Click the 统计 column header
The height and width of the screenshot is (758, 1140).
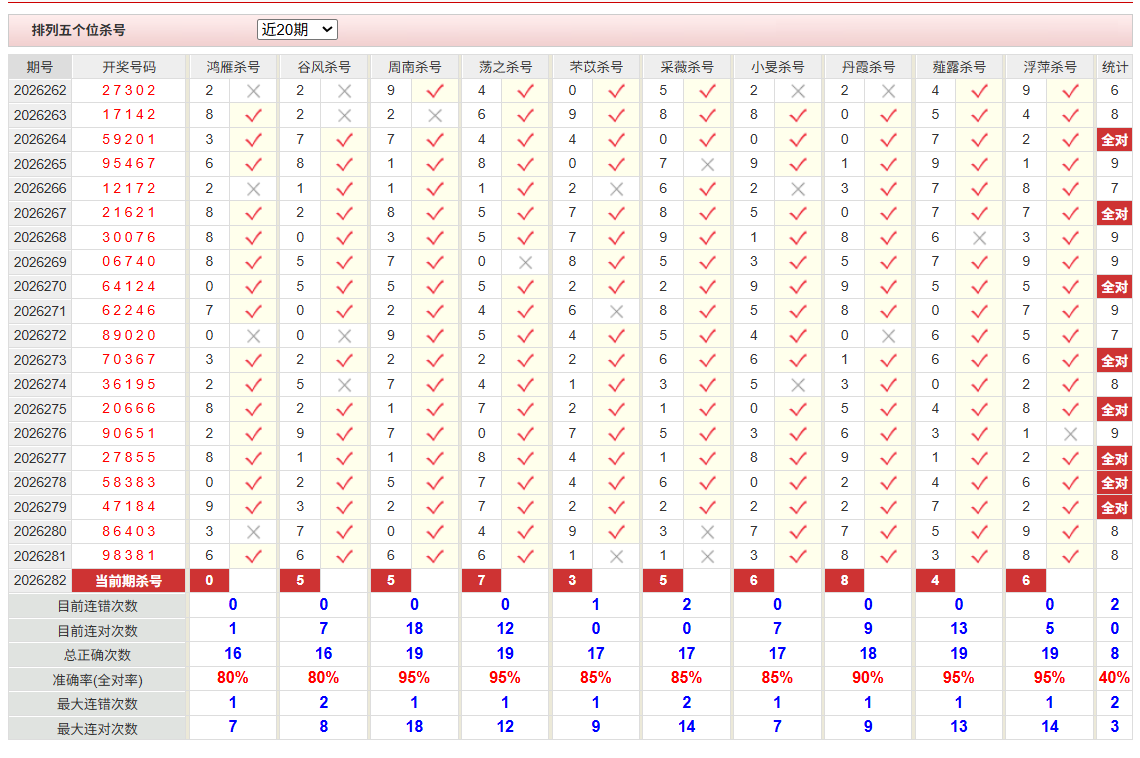[x=1115, y=67]
